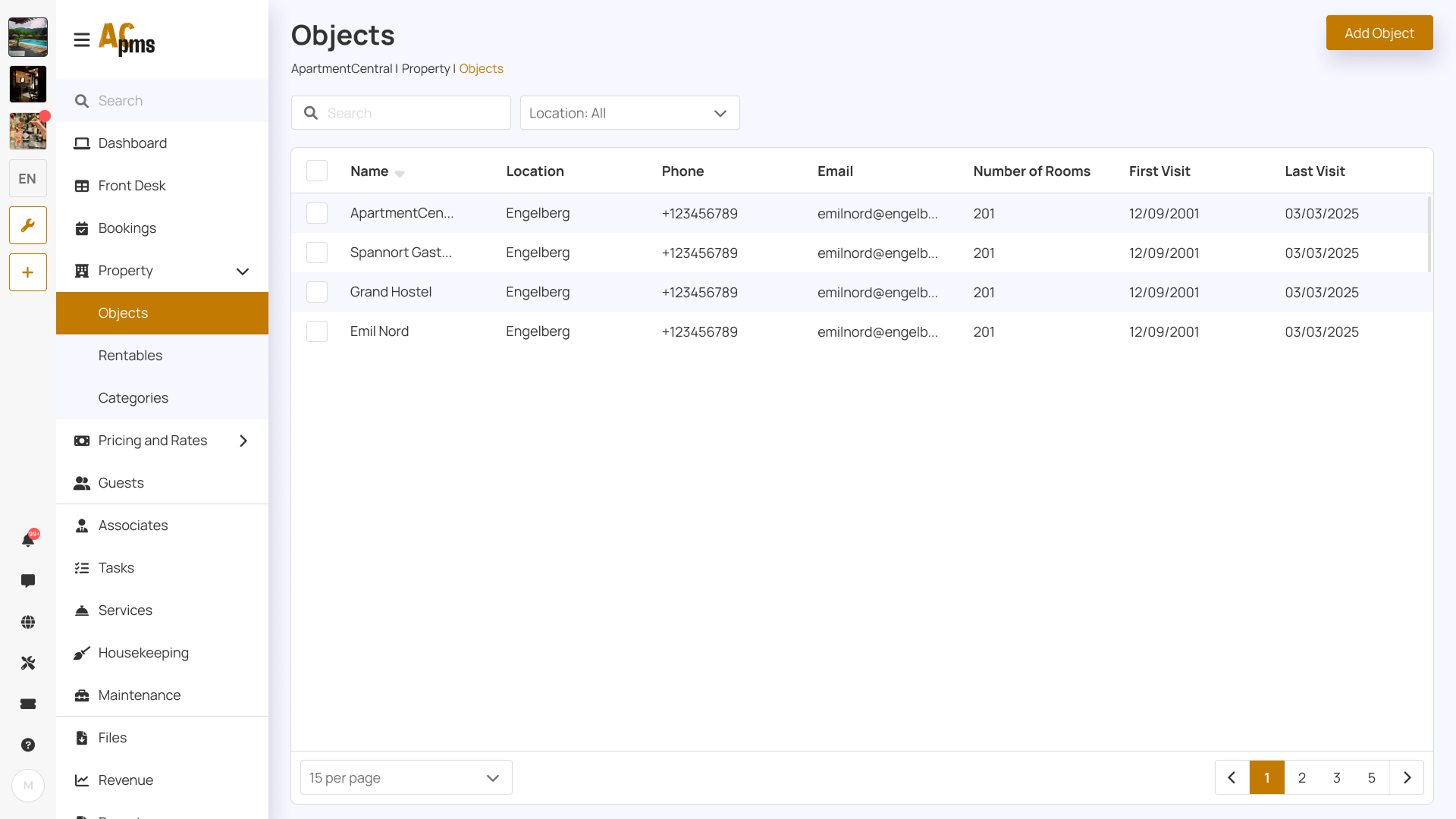The height and width of the screenshot is (819, 1456).
Task: Toggle the select-all header checkbox
Action: pos(317,171)
